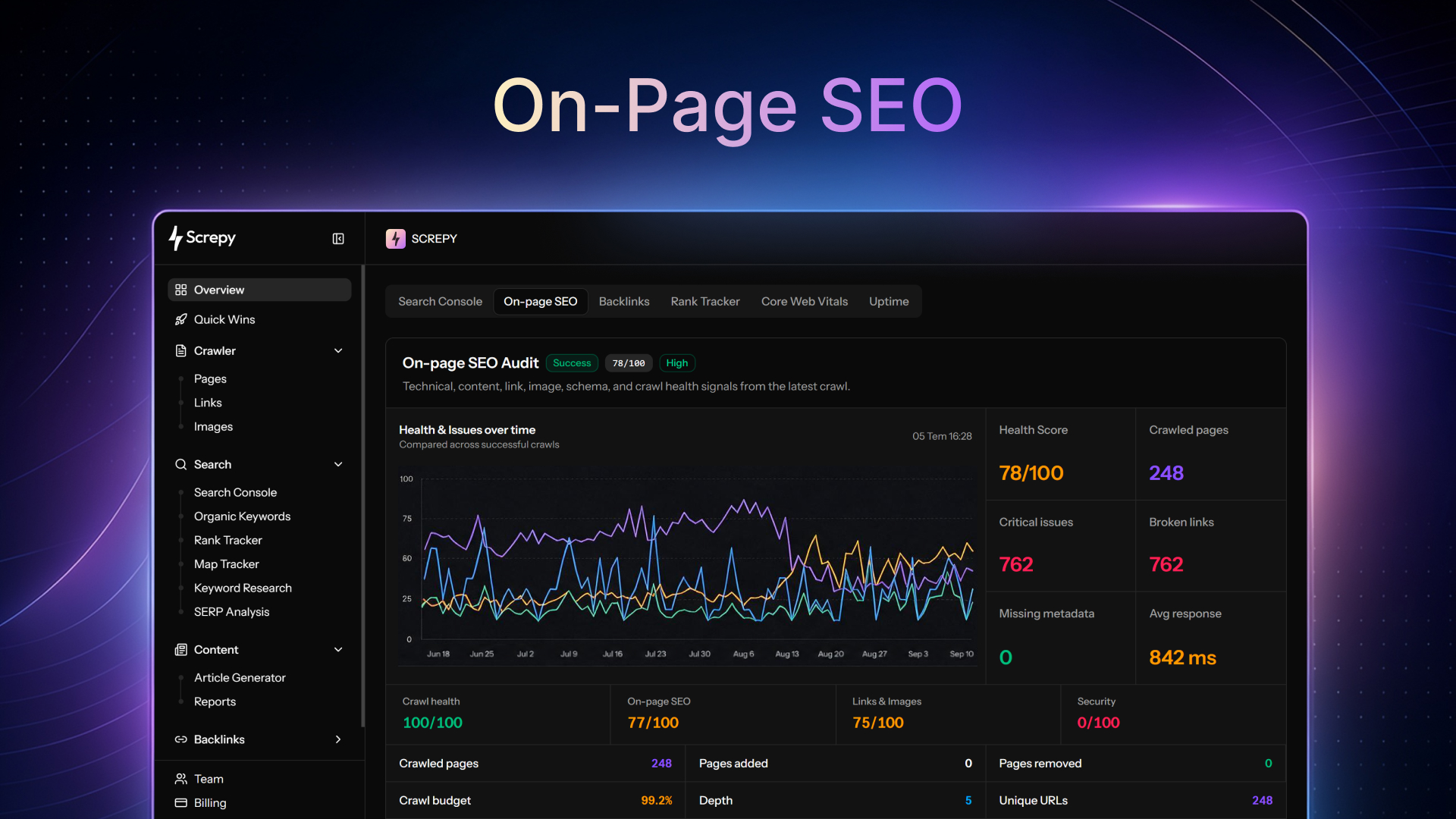Open Rank Tracker in sidebar
The width and height of the screenshot is (1456, 819).
click(227, 540)
